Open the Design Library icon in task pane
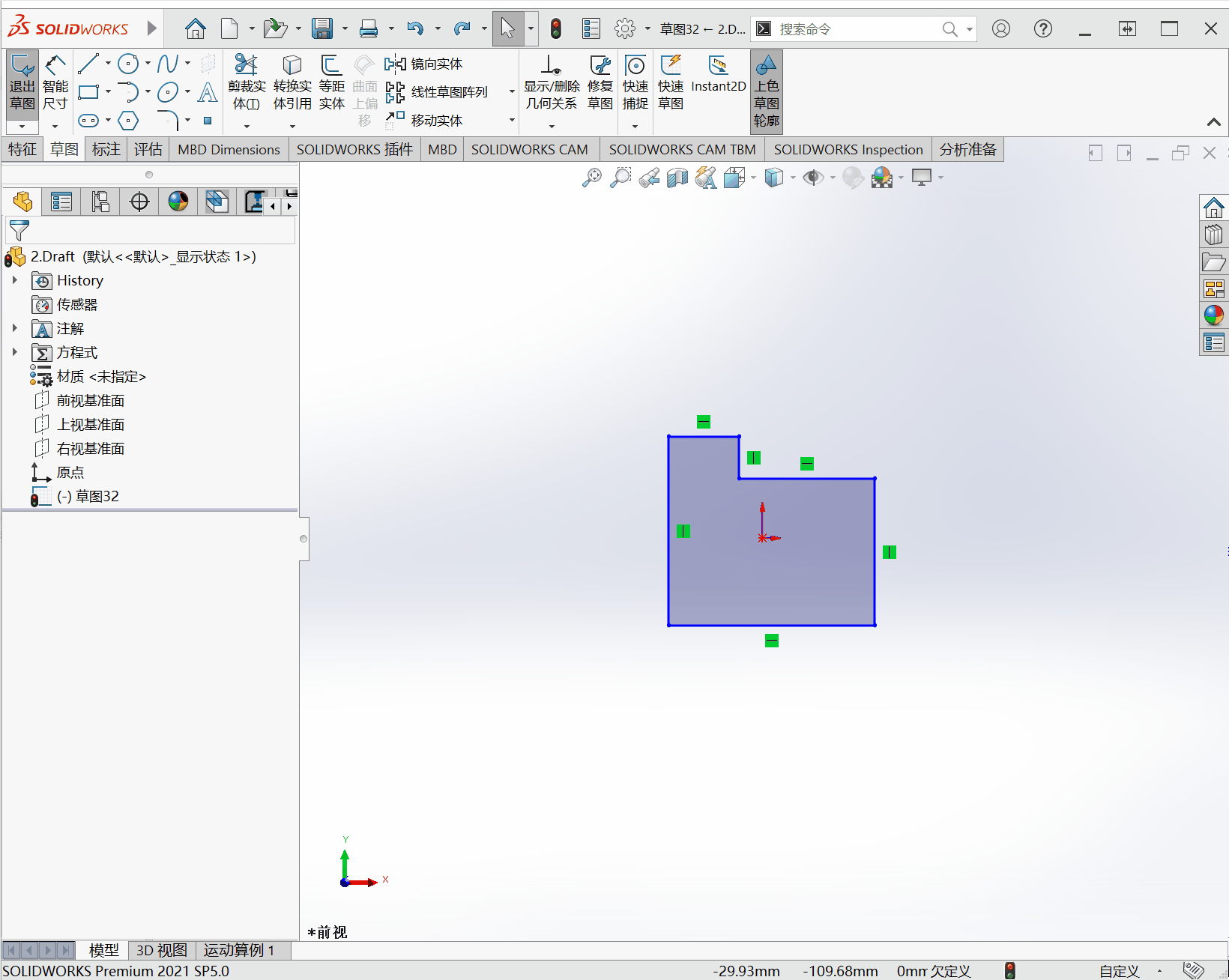The height and width of the screenshot is (980, 1229). coord(1214,235)
